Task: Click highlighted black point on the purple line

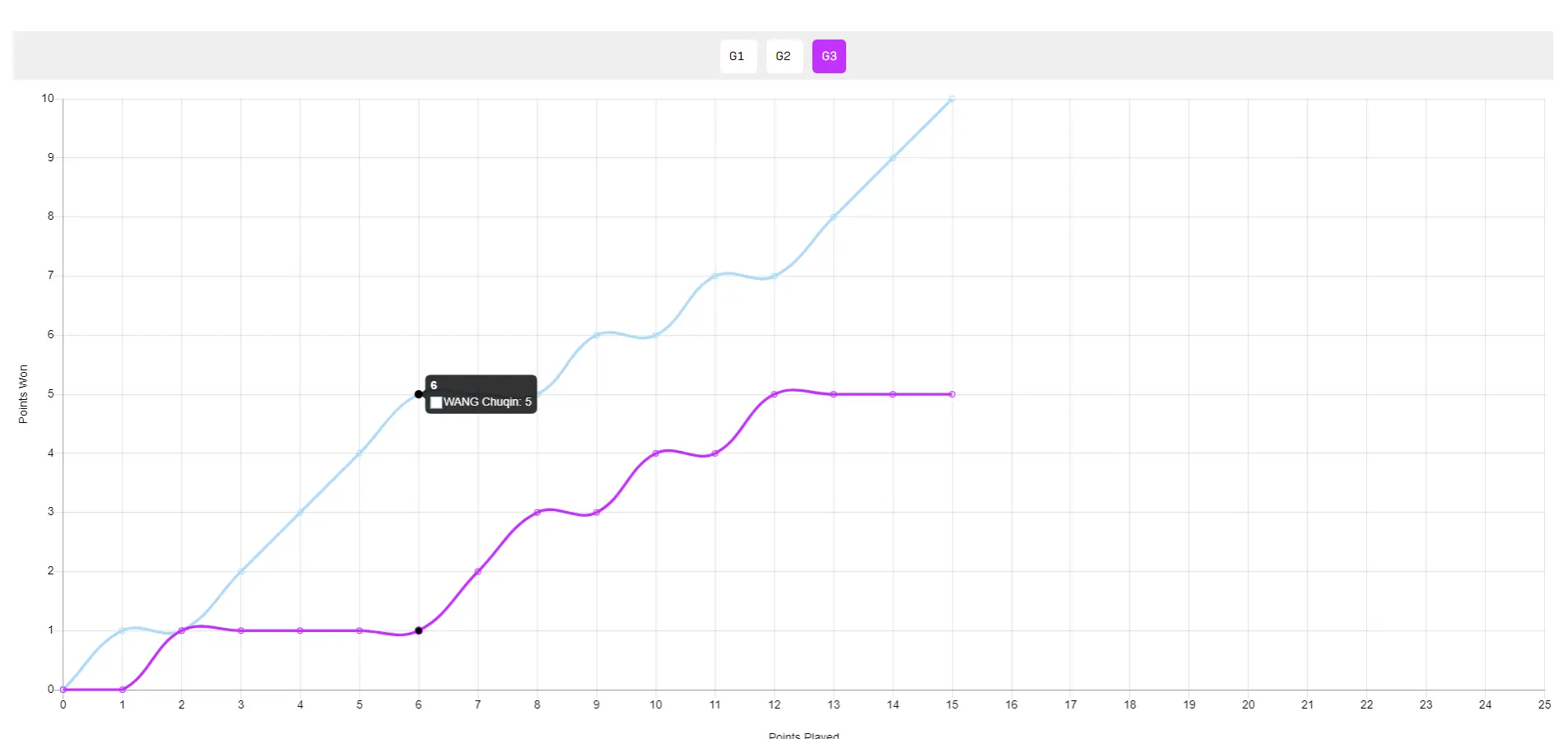Action: click(419, 630)
